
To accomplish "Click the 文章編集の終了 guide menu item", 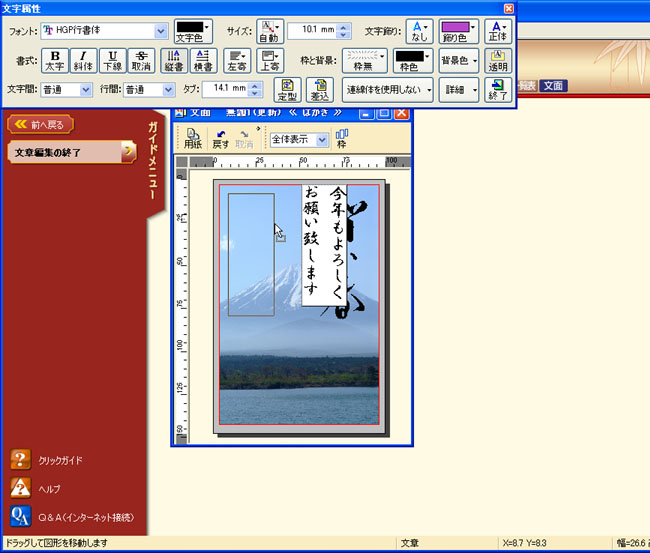I will [x=70, y=152].
